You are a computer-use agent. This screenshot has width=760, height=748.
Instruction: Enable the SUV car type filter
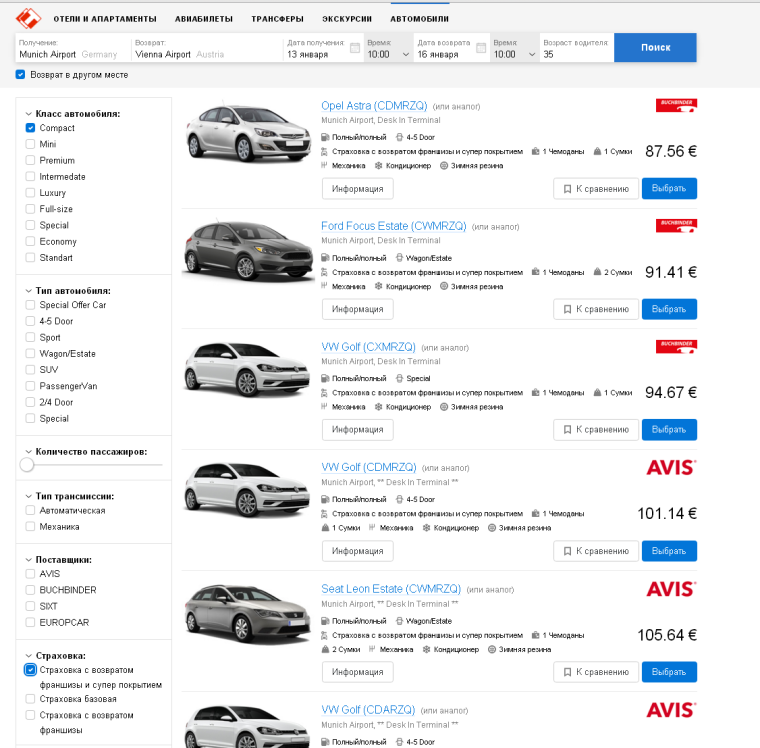[x=30, y=369]
